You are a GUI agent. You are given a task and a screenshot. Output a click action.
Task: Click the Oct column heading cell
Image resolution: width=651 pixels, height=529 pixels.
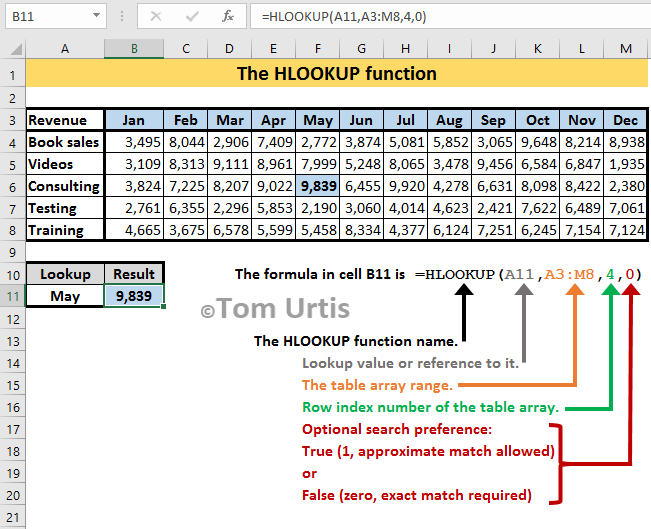pos(538,120)
